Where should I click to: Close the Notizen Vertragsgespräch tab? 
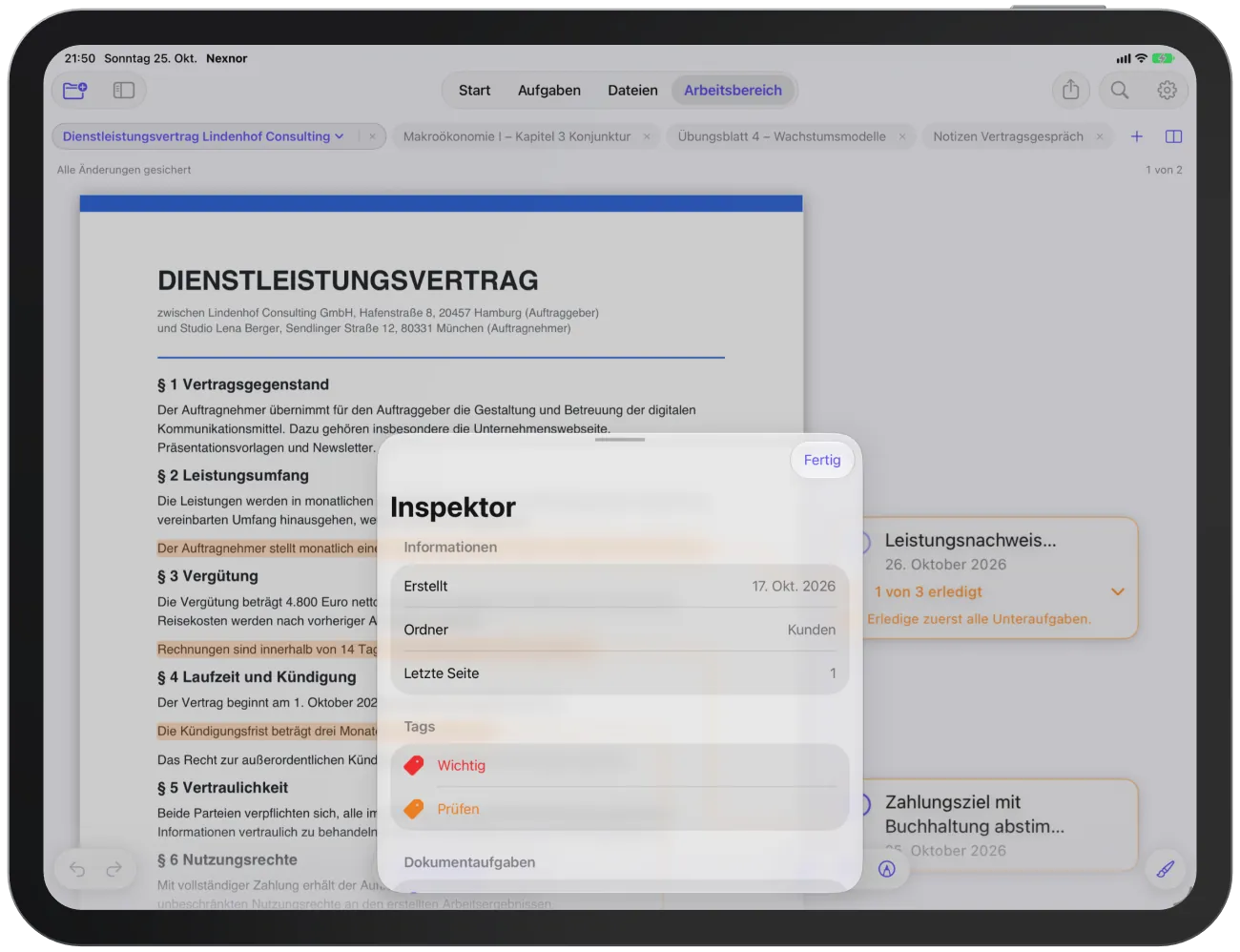click(1100, 136)
